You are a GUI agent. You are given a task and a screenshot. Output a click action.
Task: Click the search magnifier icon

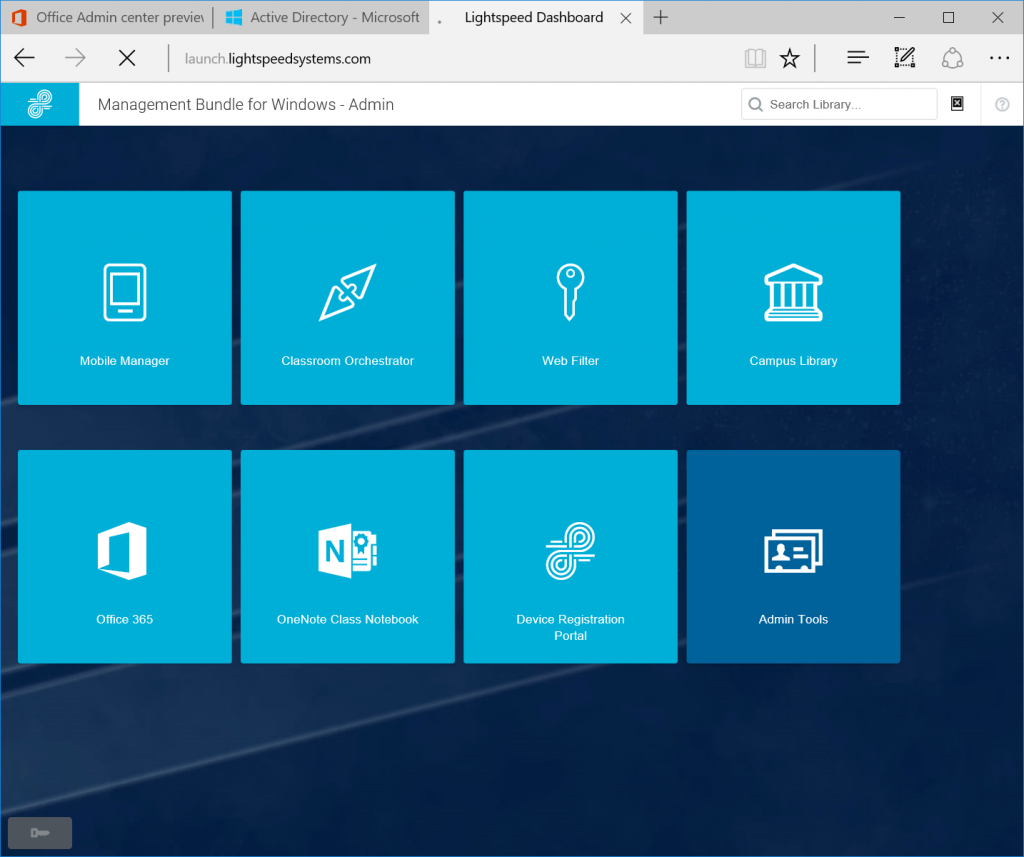pos(756,105)
